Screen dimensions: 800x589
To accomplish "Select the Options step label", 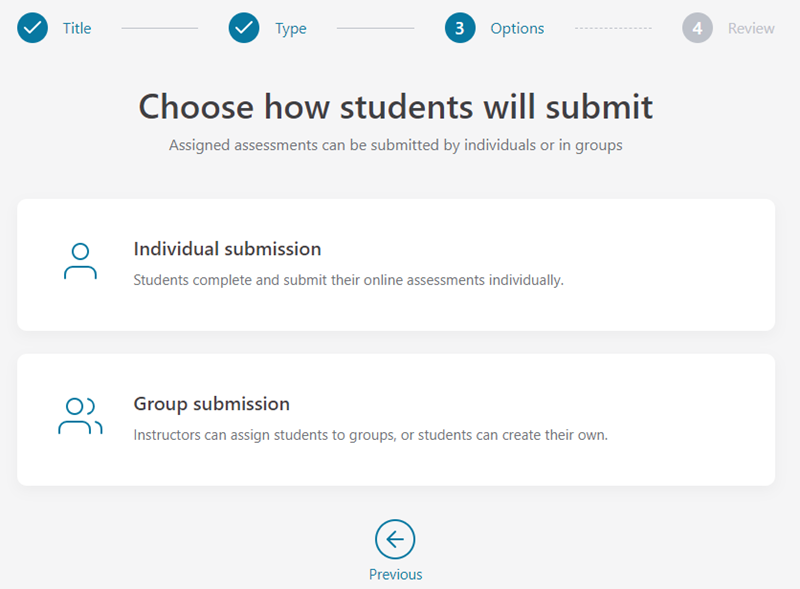I will coord(517,29).
